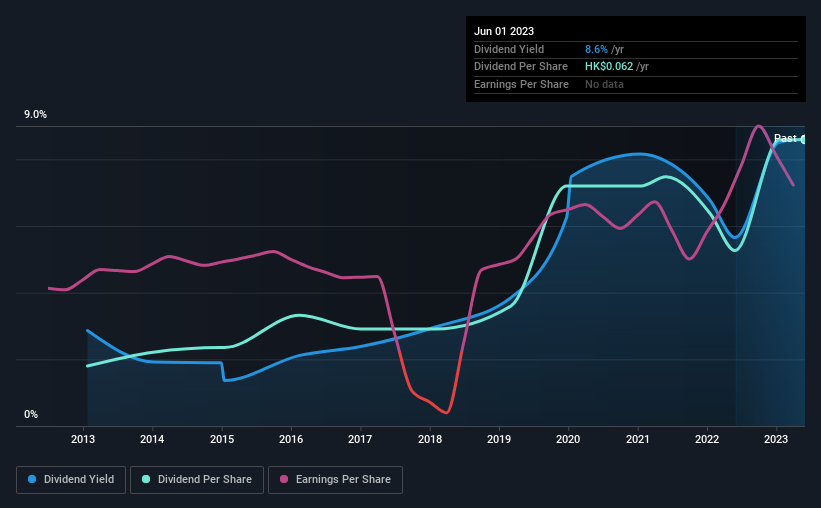Click the Earnings Per Share tooltip row label
The height and width of the screenshot is (508, 821).
[x=521, y=84]
